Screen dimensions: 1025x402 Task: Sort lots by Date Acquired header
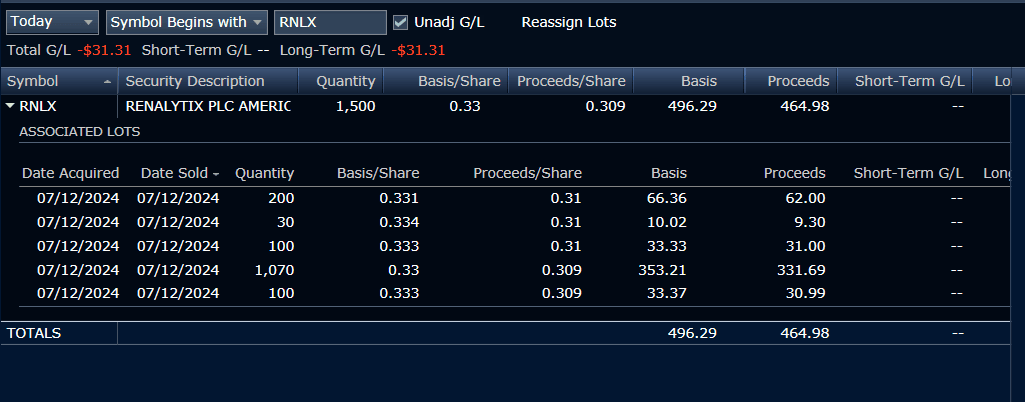click(x=70, y=173)
